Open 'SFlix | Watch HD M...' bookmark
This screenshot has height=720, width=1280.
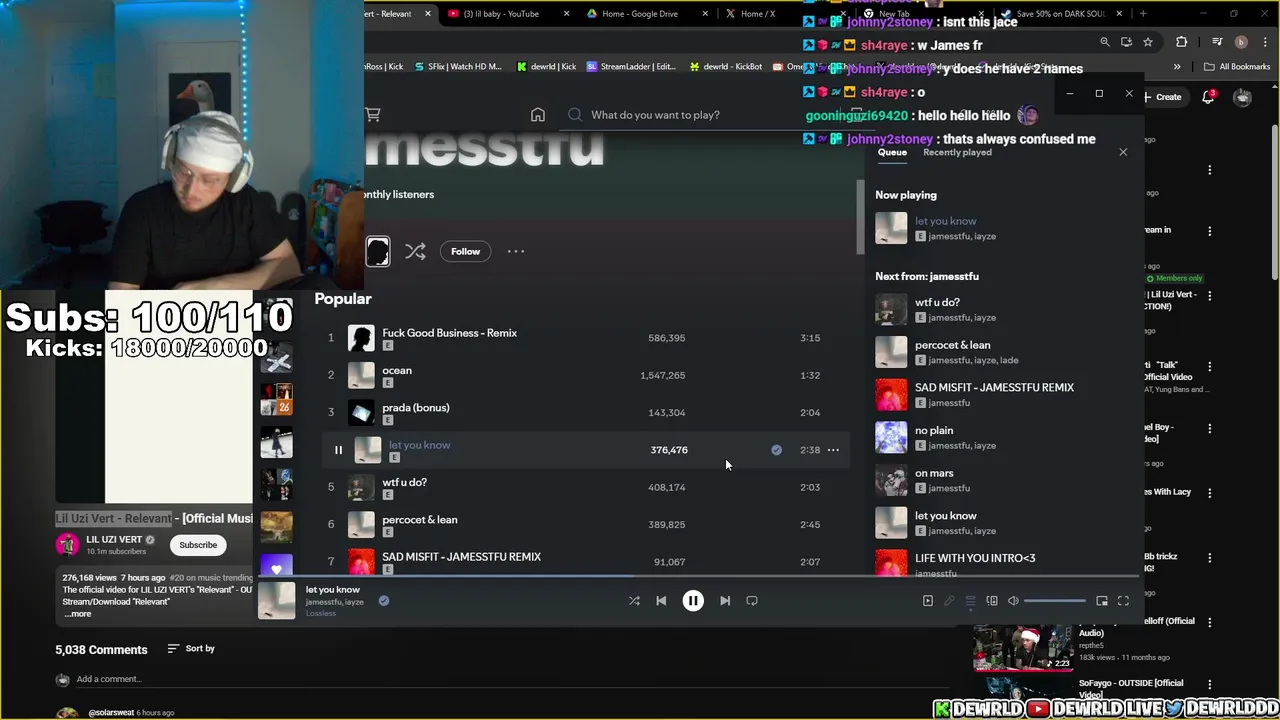[457, 67]
